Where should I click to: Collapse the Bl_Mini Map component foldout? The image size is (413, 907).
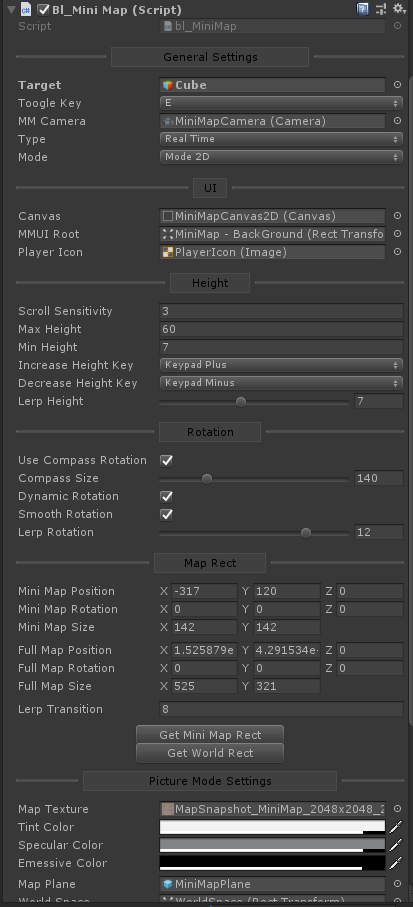tap(12, 10)
